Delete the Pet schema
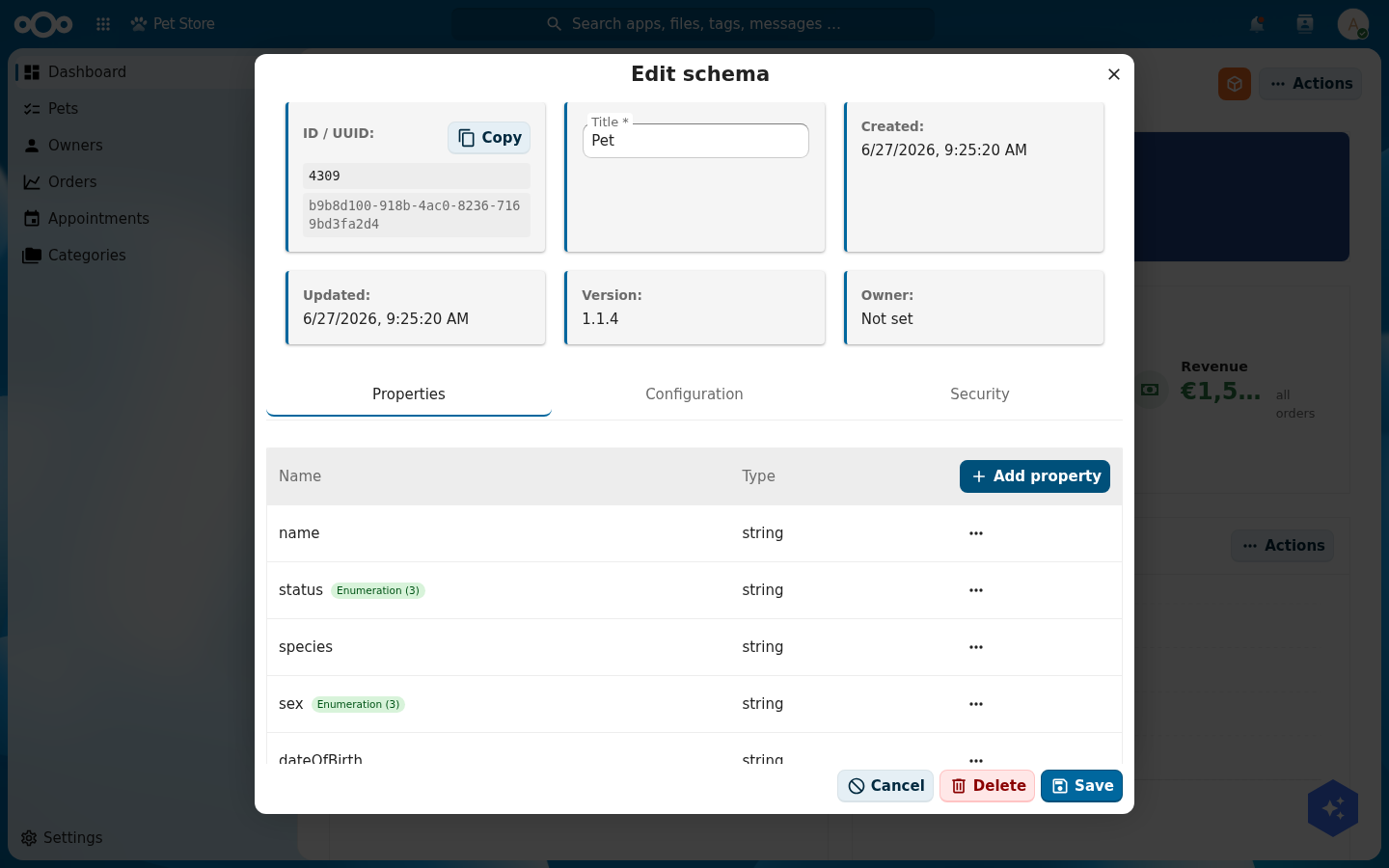 (x=988, y=786)
